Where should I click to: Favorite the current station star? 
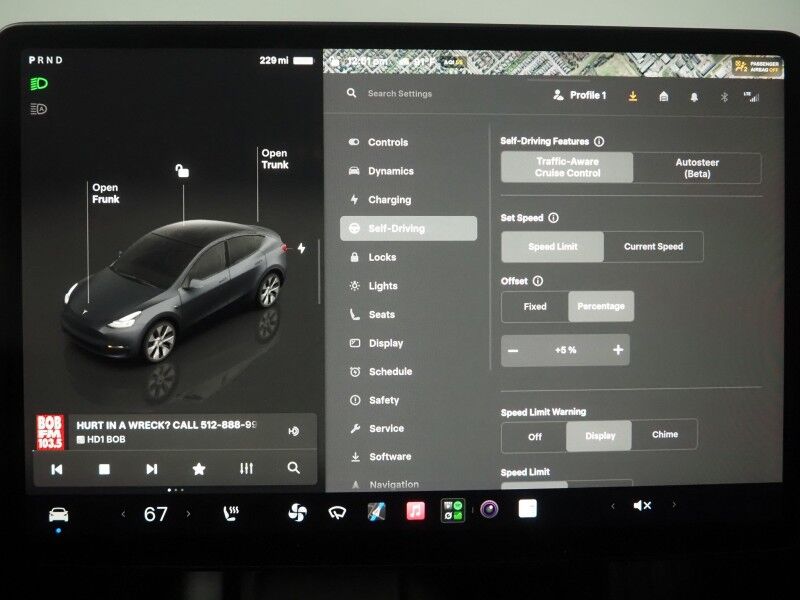click(x=199, y=468)
